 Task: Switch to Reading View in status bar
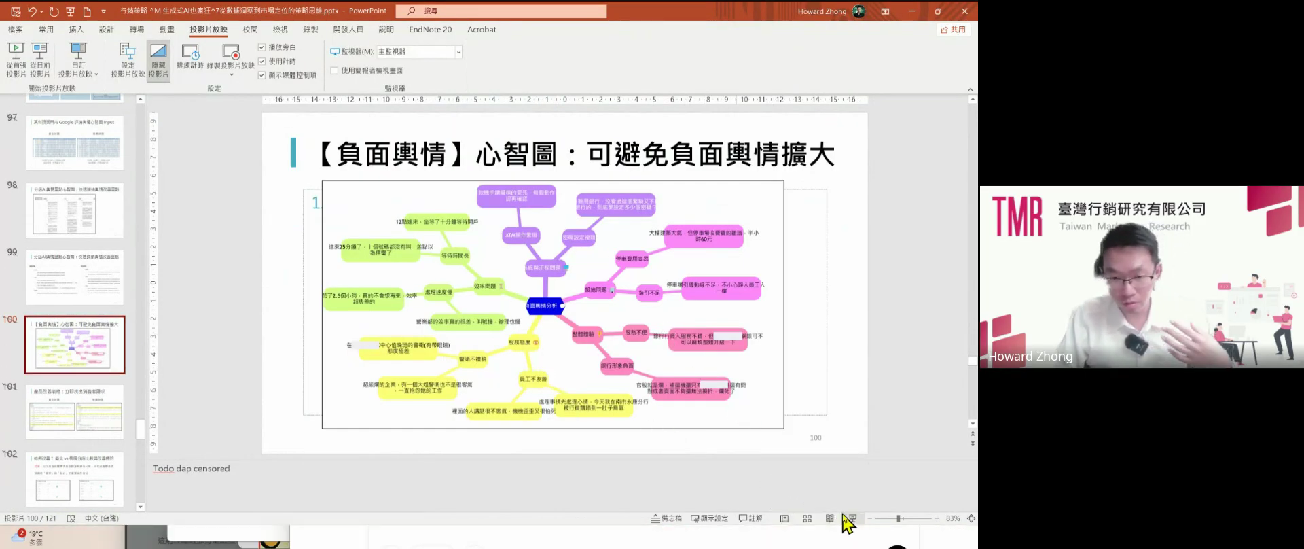(x=830, y=519)
